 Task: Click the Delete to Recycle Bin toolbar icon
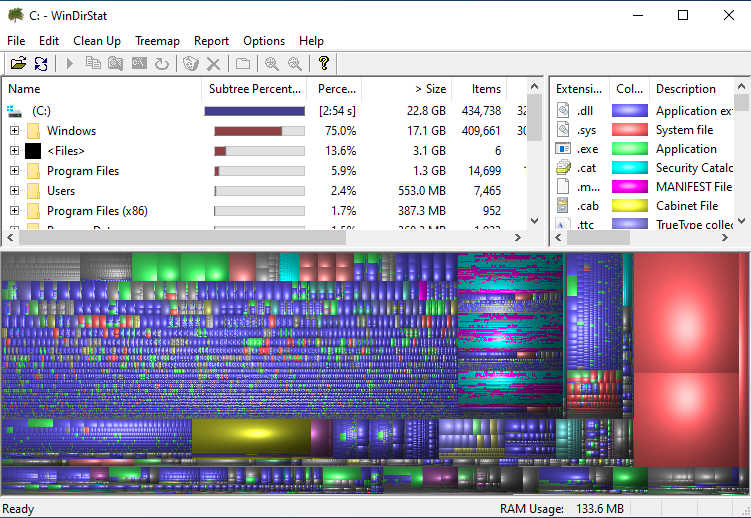pyautogui.click(x=191, y=63)
